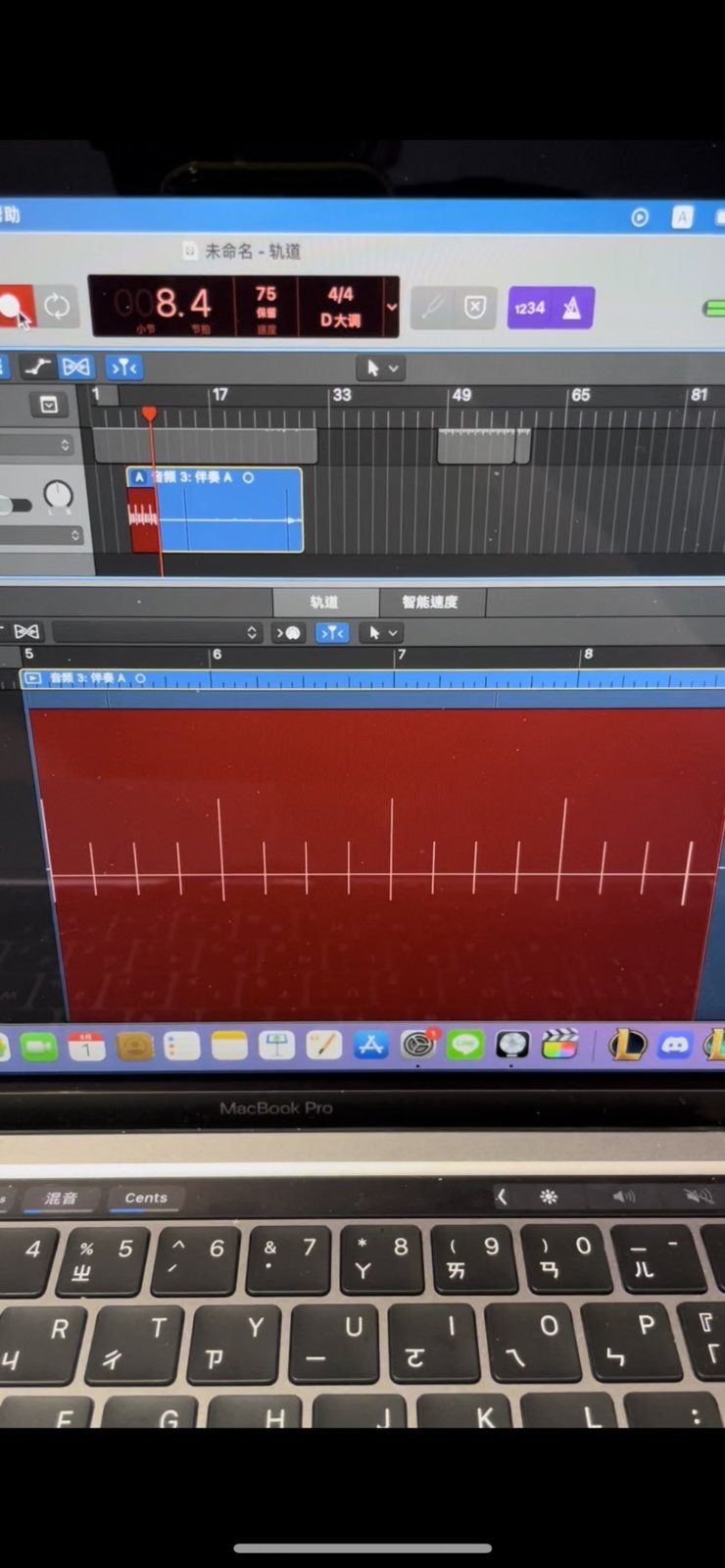Enable the metronome click
The height and width of the screenshot is (1568, 725).
coord(572,308)
